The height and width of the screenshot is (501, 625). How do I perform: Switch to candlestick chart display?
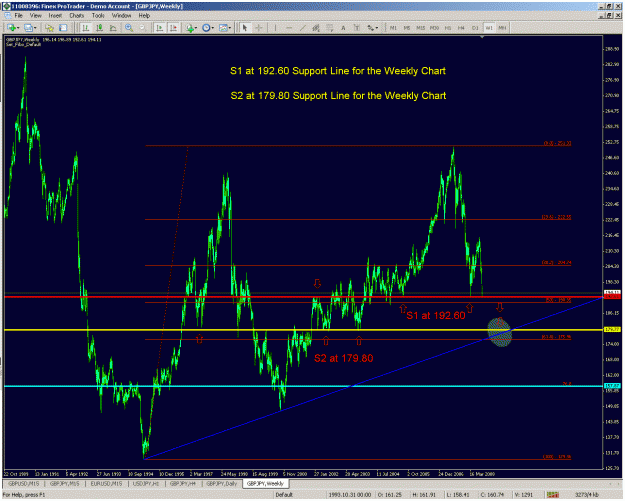(x=99, y=28)
